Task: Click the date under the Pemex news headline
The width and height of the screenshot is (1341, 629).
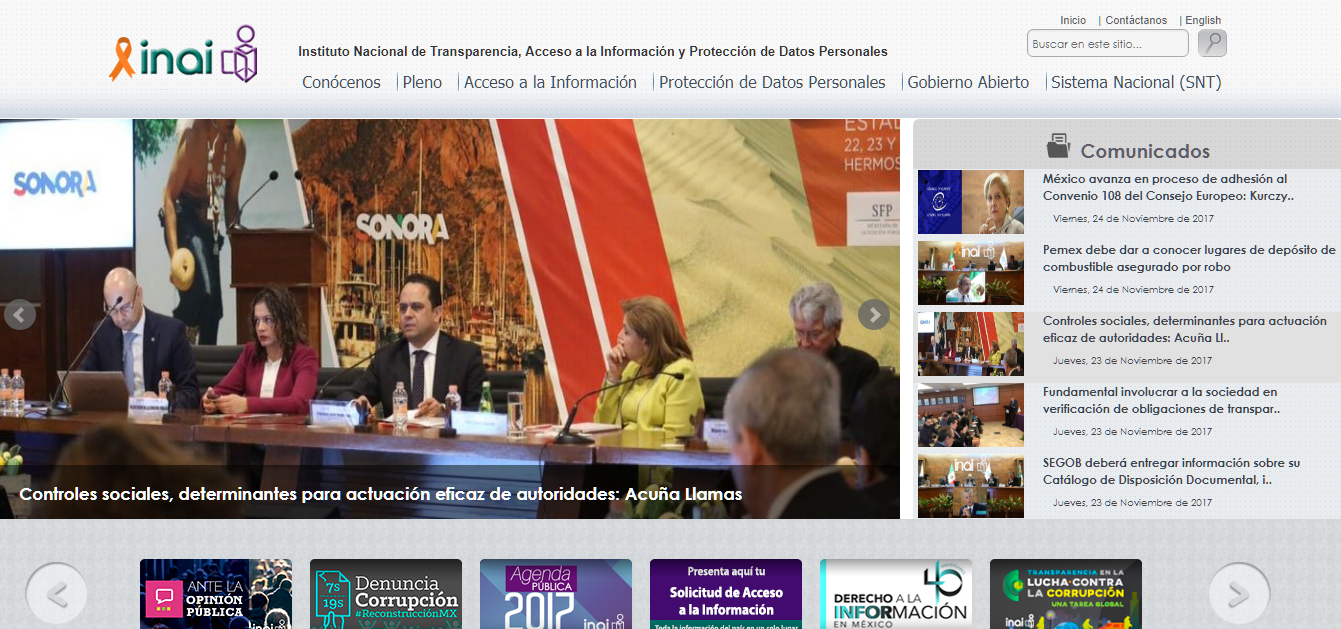Action: point(1133,290)
